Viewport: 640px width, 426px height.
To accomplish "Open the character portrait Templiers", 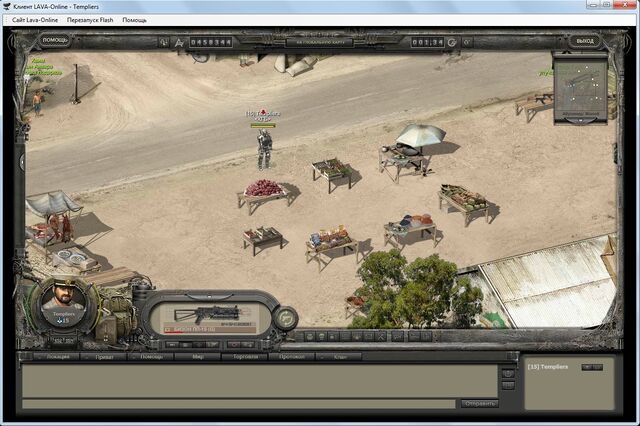I will pyautogui.click(x=64, y=301).
